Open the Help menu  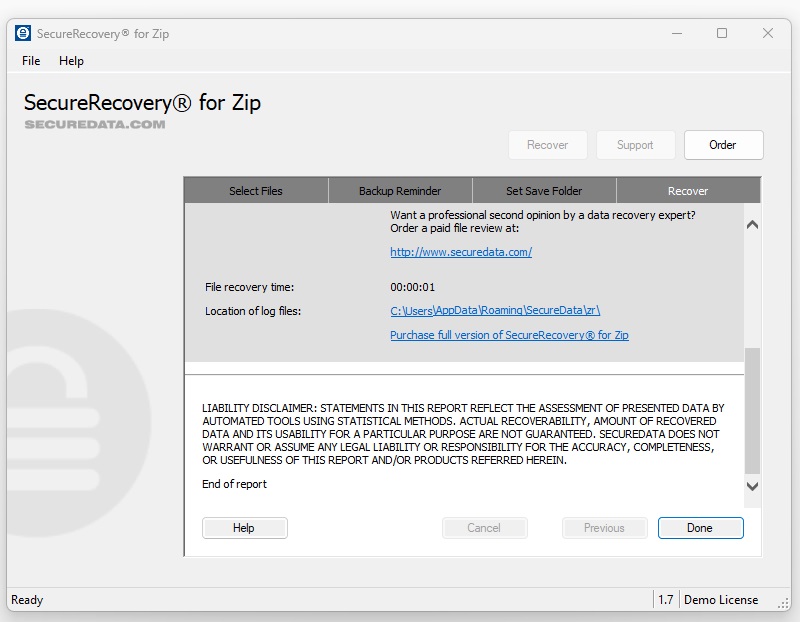71,61
